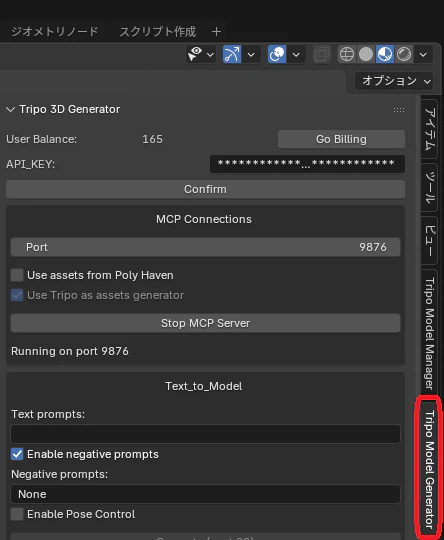Open the ジオメトリノード workspace tab
The height and width of the screenshot is (540, 444).
54,32
